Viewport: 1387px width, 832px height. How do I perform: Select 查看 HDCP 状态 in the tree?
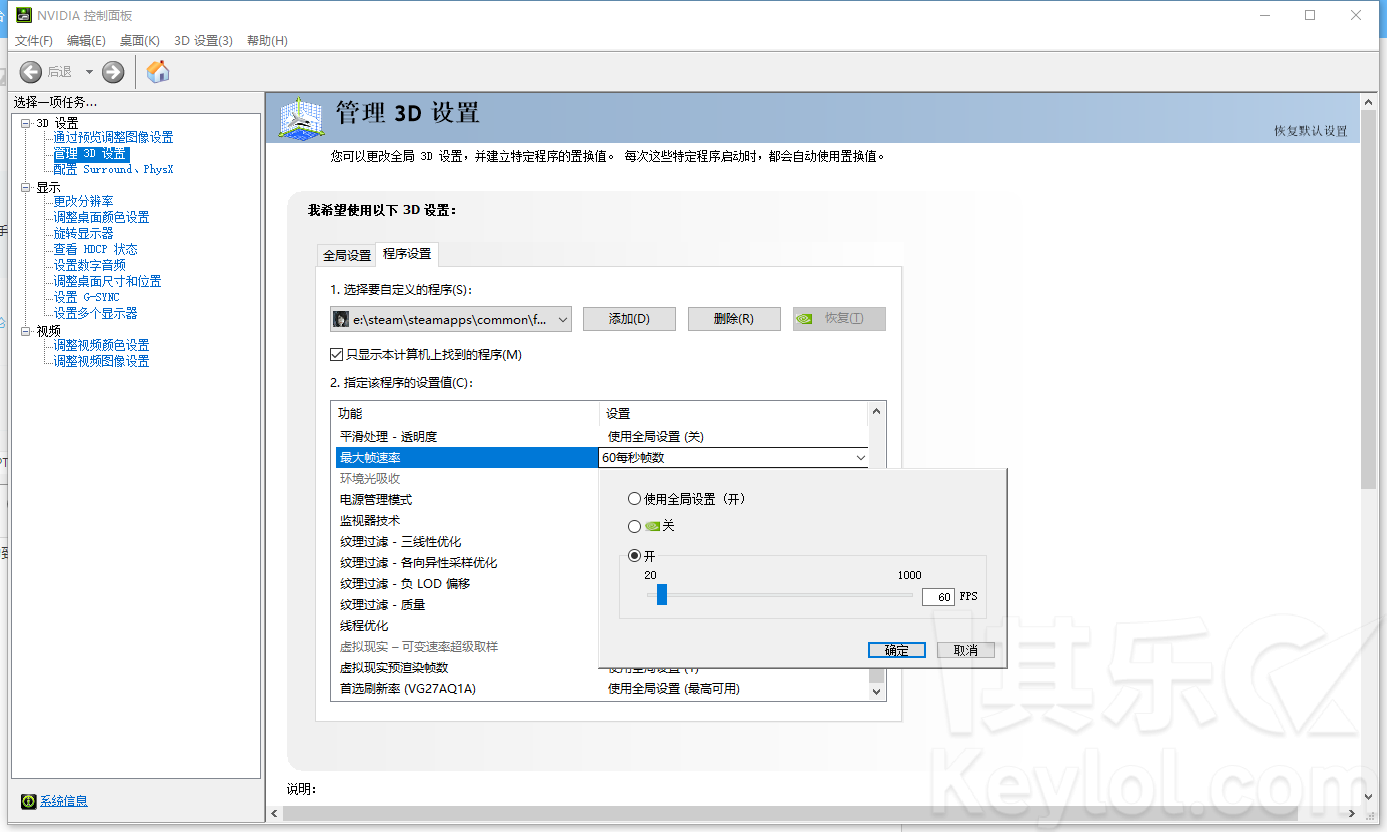[96, 249]
